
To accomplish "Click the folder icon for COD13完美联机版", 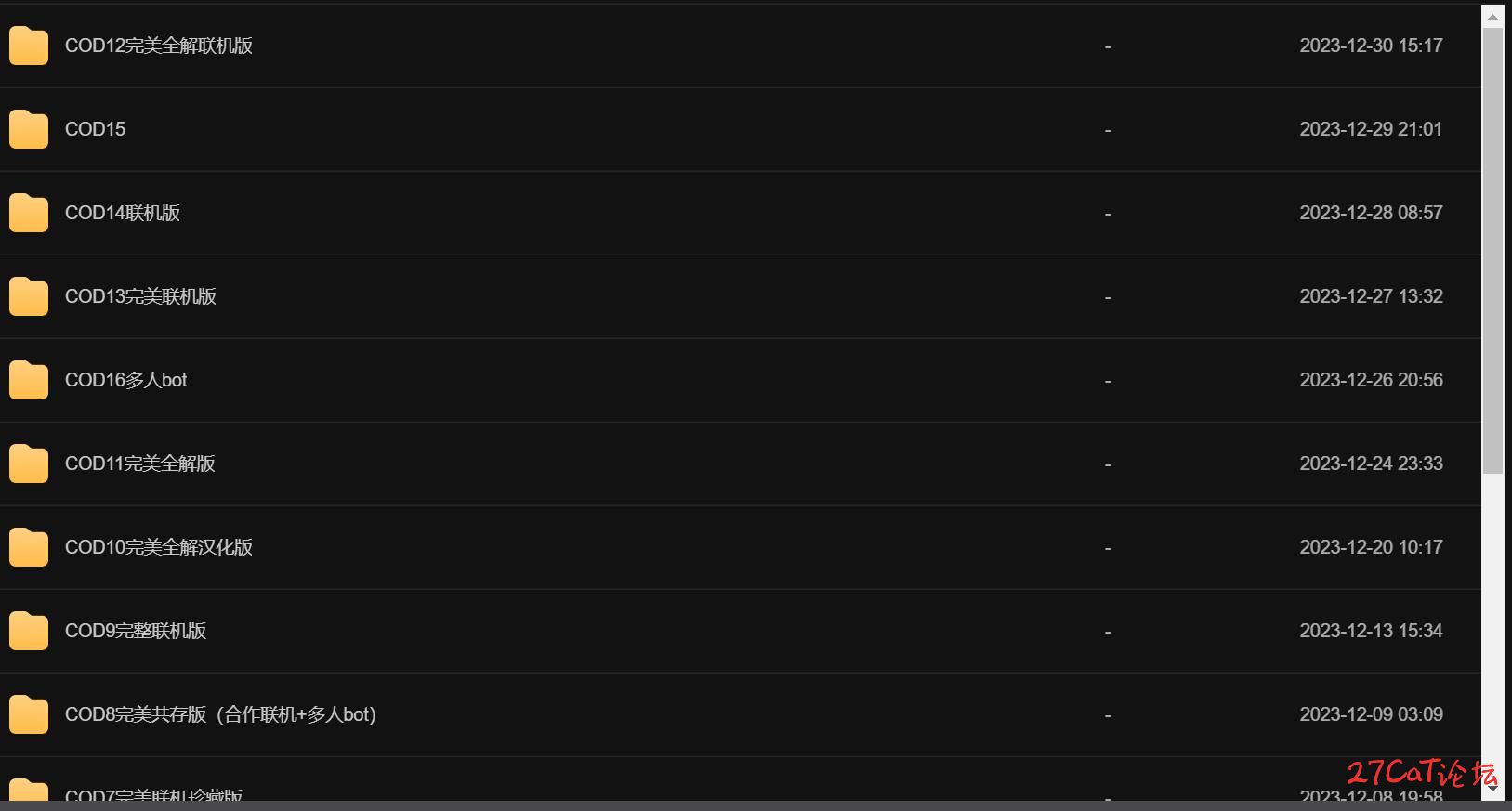I will (29, 296).
